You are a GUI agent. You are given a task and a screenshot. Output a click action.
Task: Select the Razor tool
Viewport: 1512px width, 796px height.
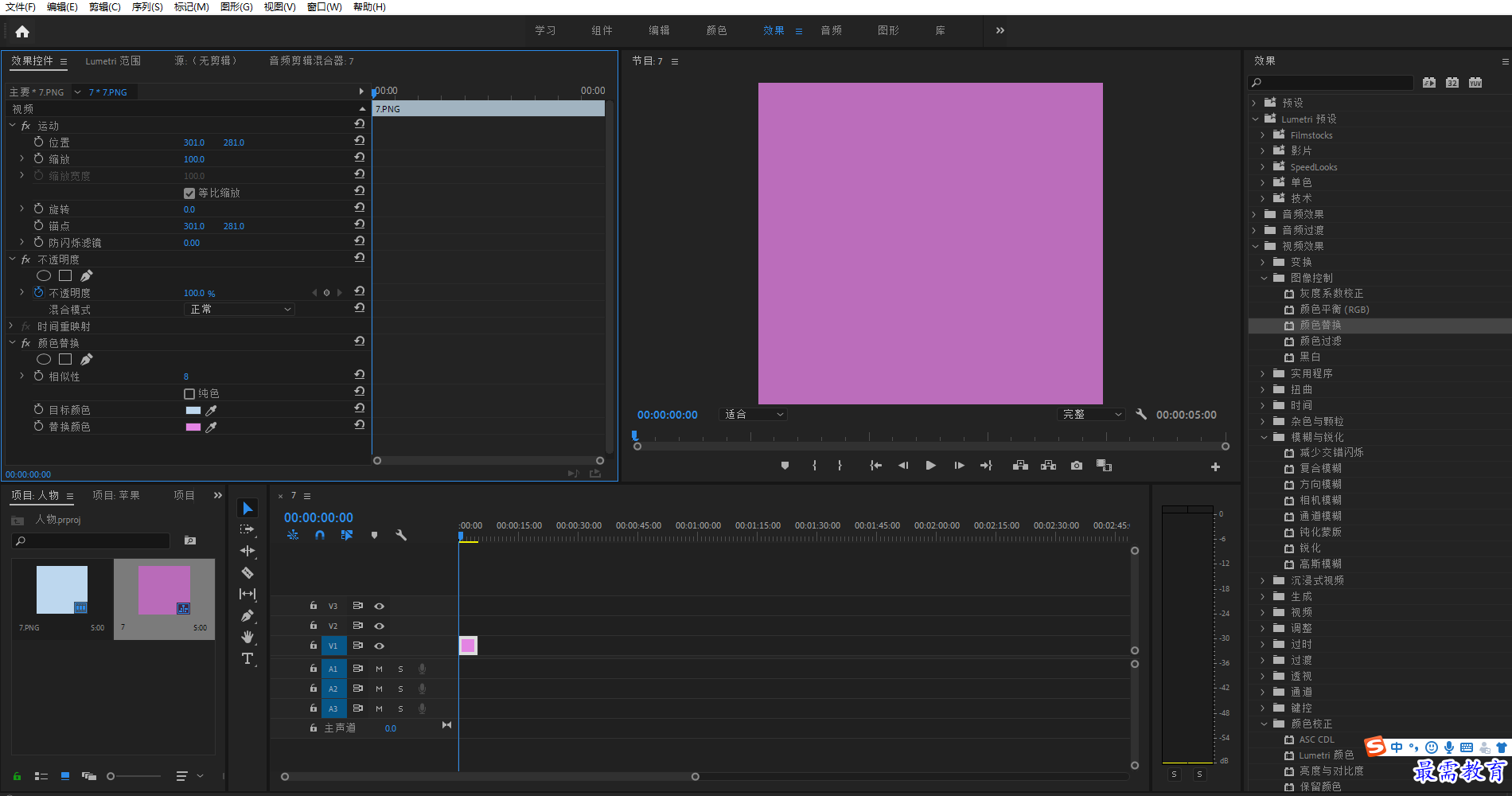coord(247,572)
